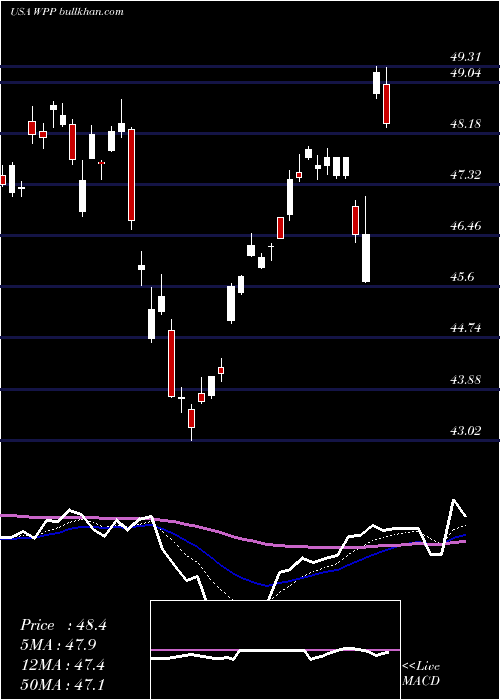
Task: Click the lowest candlestick touching the 43.02 line
Action: point(192,422)
